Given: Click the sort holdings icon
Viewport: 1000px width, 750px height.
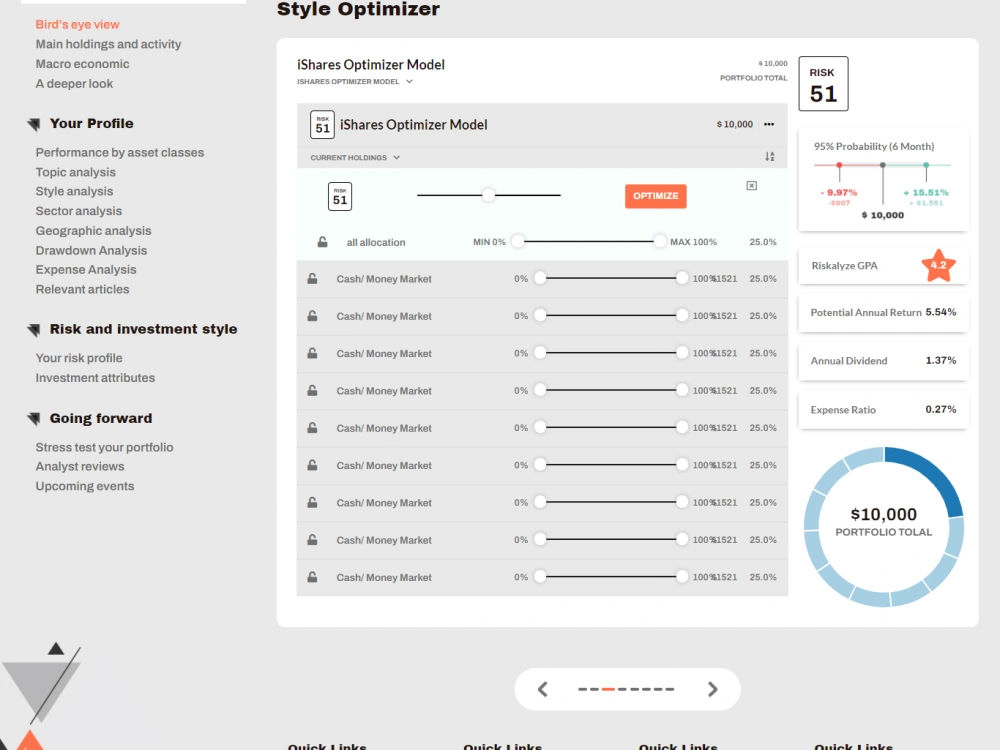Looking at the screenshot, I should 770,157.
